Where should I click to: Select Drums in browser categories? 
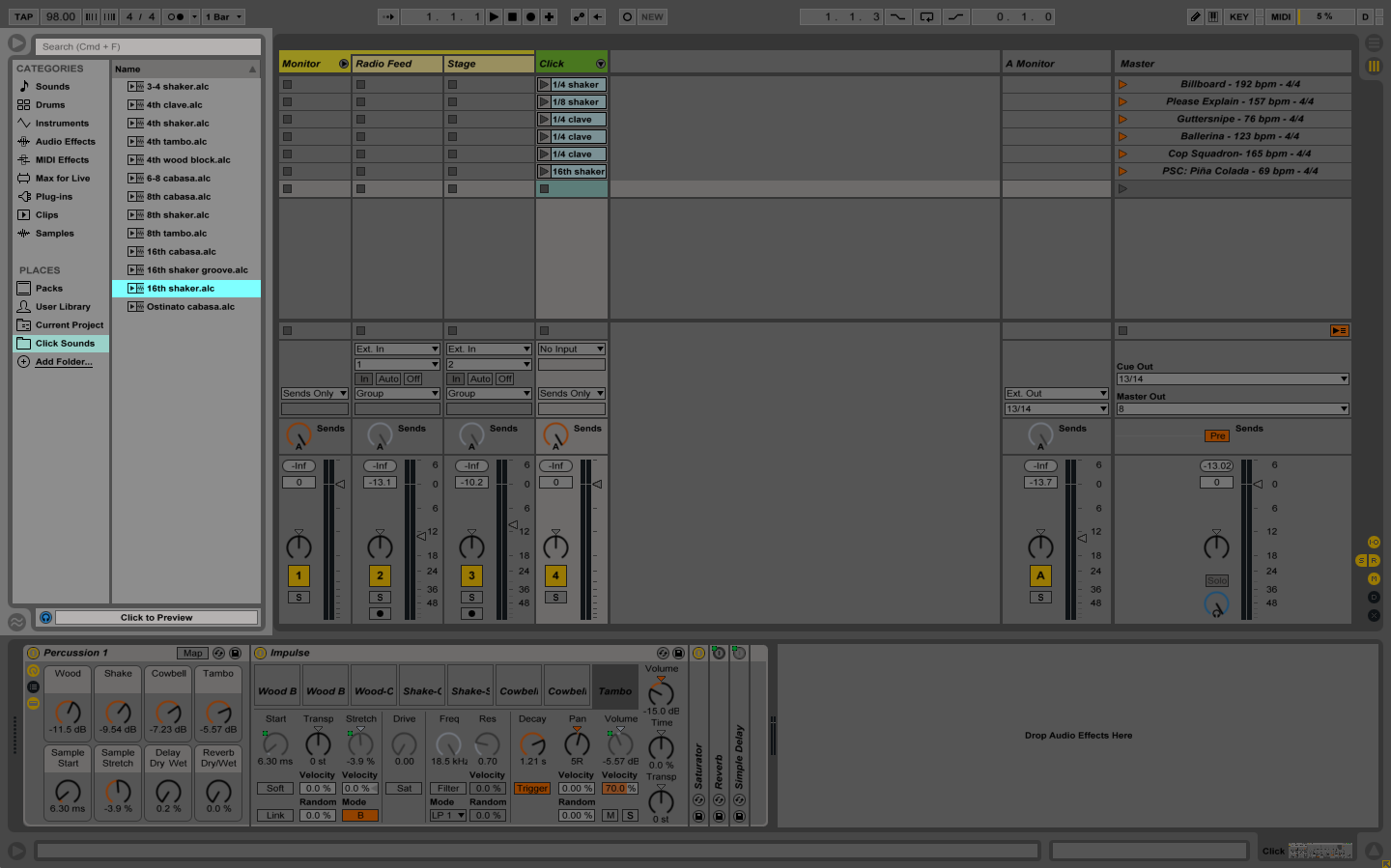point(50,105)
